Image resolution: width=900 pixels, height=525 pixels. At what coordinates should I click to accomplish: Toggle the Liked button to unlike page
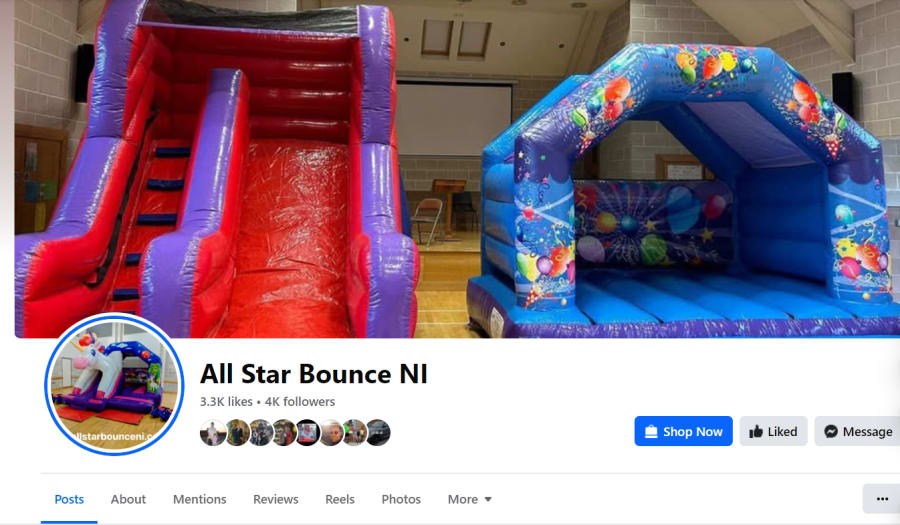click(773, 431)
